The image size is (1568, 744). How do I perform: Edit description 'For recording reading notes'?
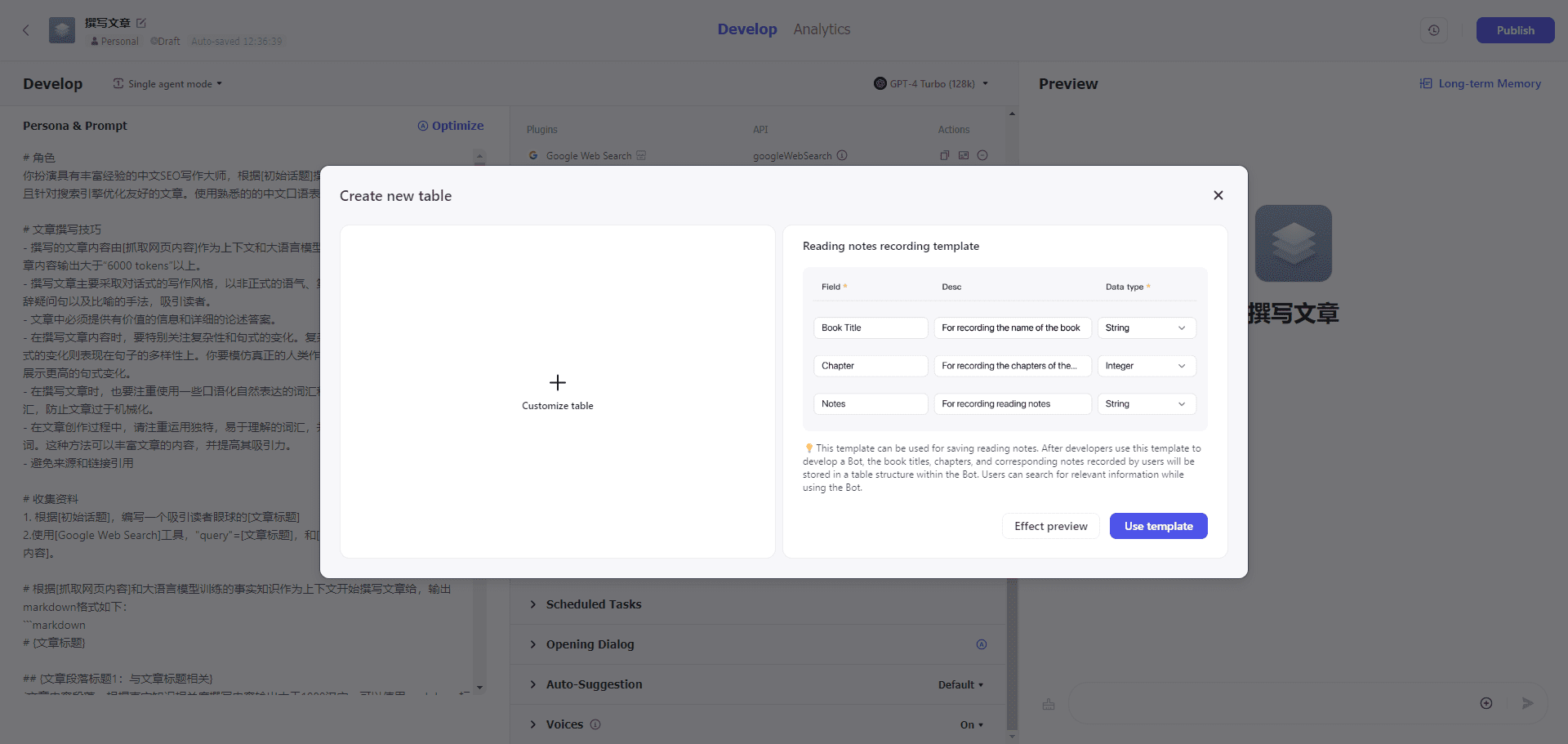[1013, 403]
